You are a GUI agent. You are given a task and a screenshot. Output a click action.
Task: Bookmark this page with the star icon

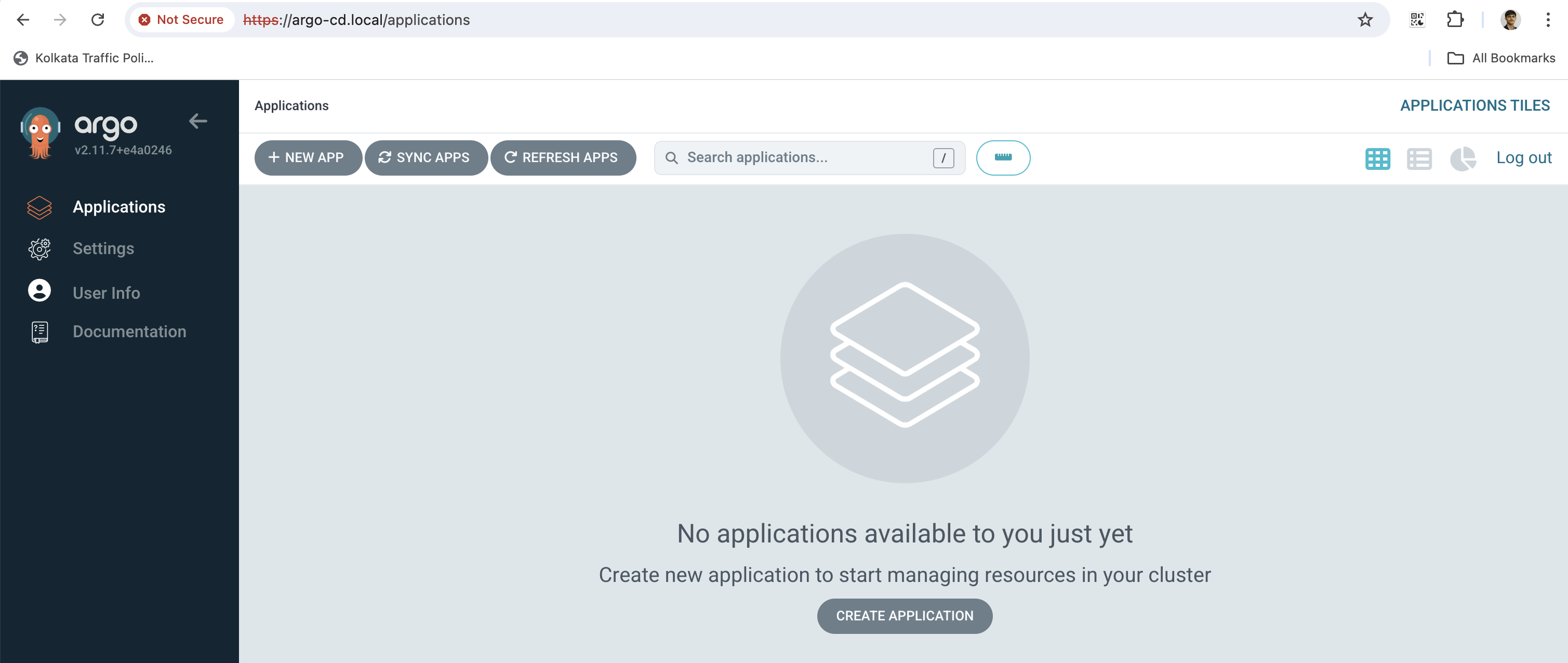pos(1365,19)
